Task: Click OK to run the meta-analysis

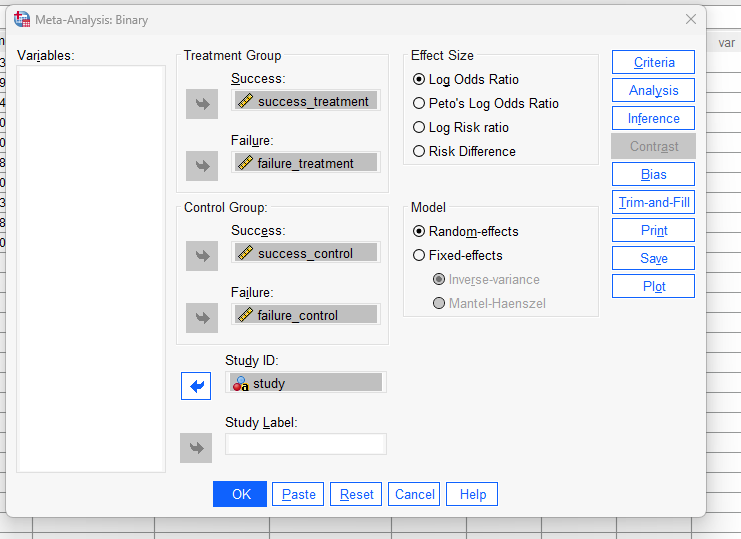Action: point(240,494)
